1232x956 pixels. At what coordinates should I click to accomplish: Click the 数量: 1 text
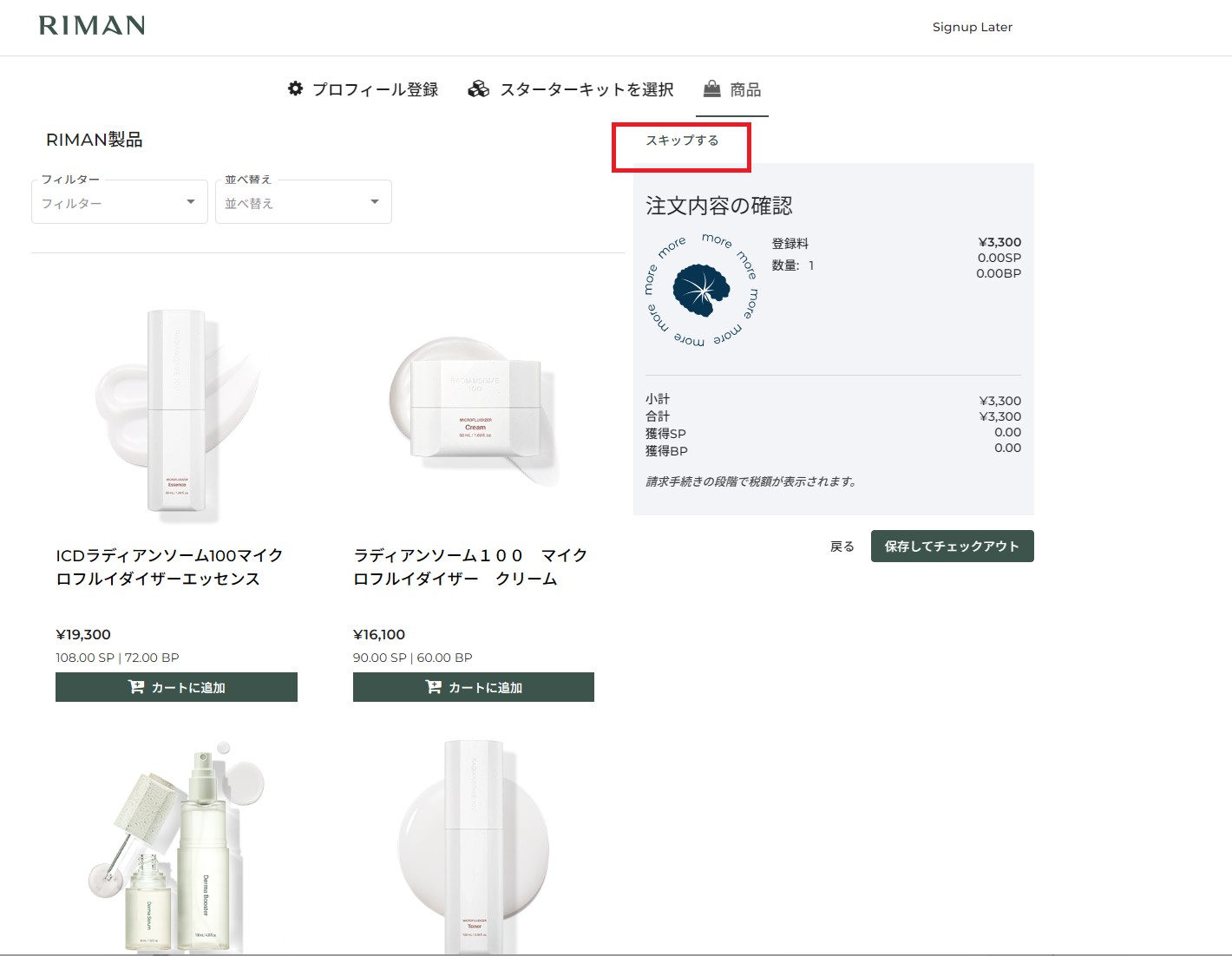793,265
